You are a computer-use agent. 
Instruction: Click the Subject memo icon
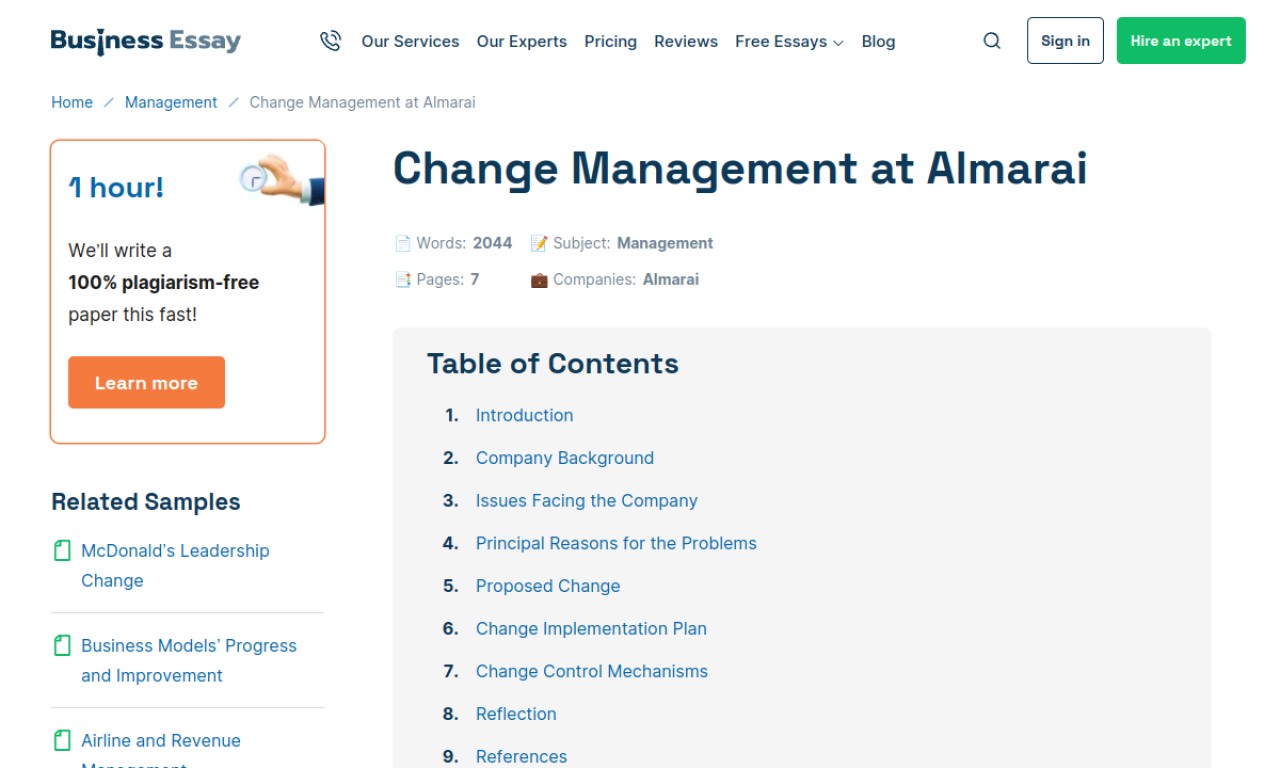539,243
